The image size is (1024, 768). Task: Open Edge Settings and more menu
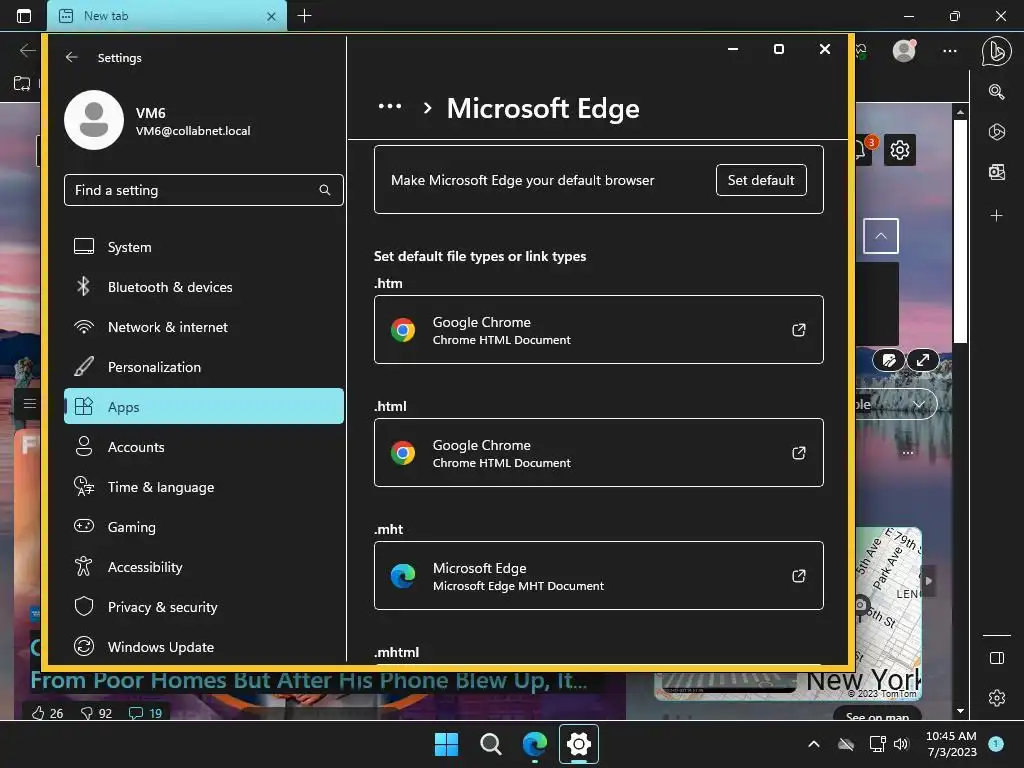pos(950,50)
